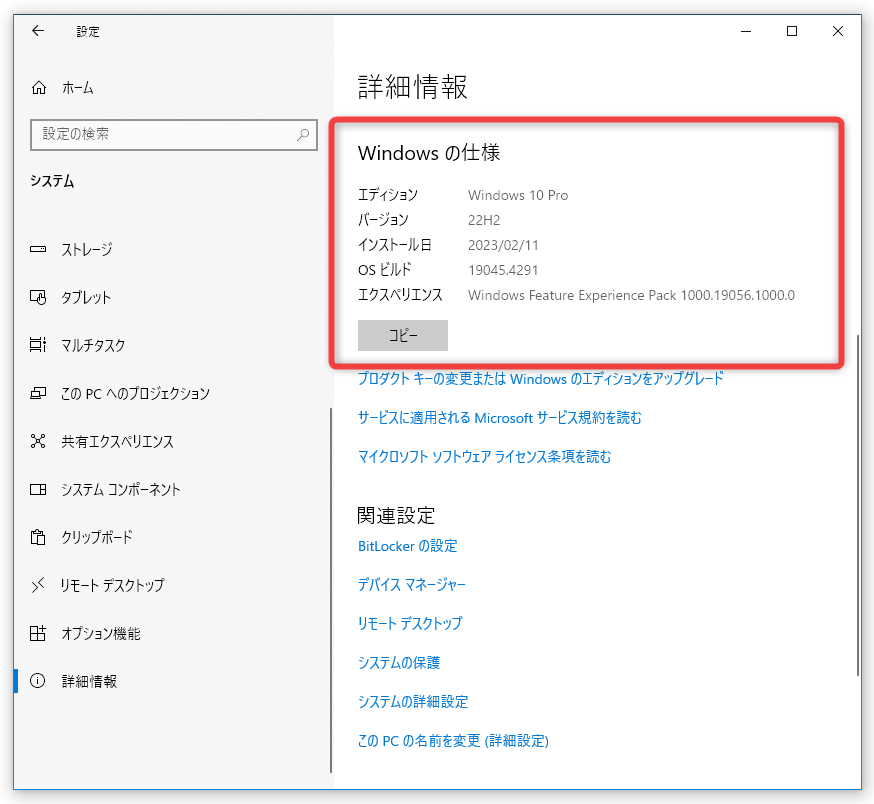Go back with the arrow icon
Image resolution: width=874 pixels, height=804 pixels.
38,31
